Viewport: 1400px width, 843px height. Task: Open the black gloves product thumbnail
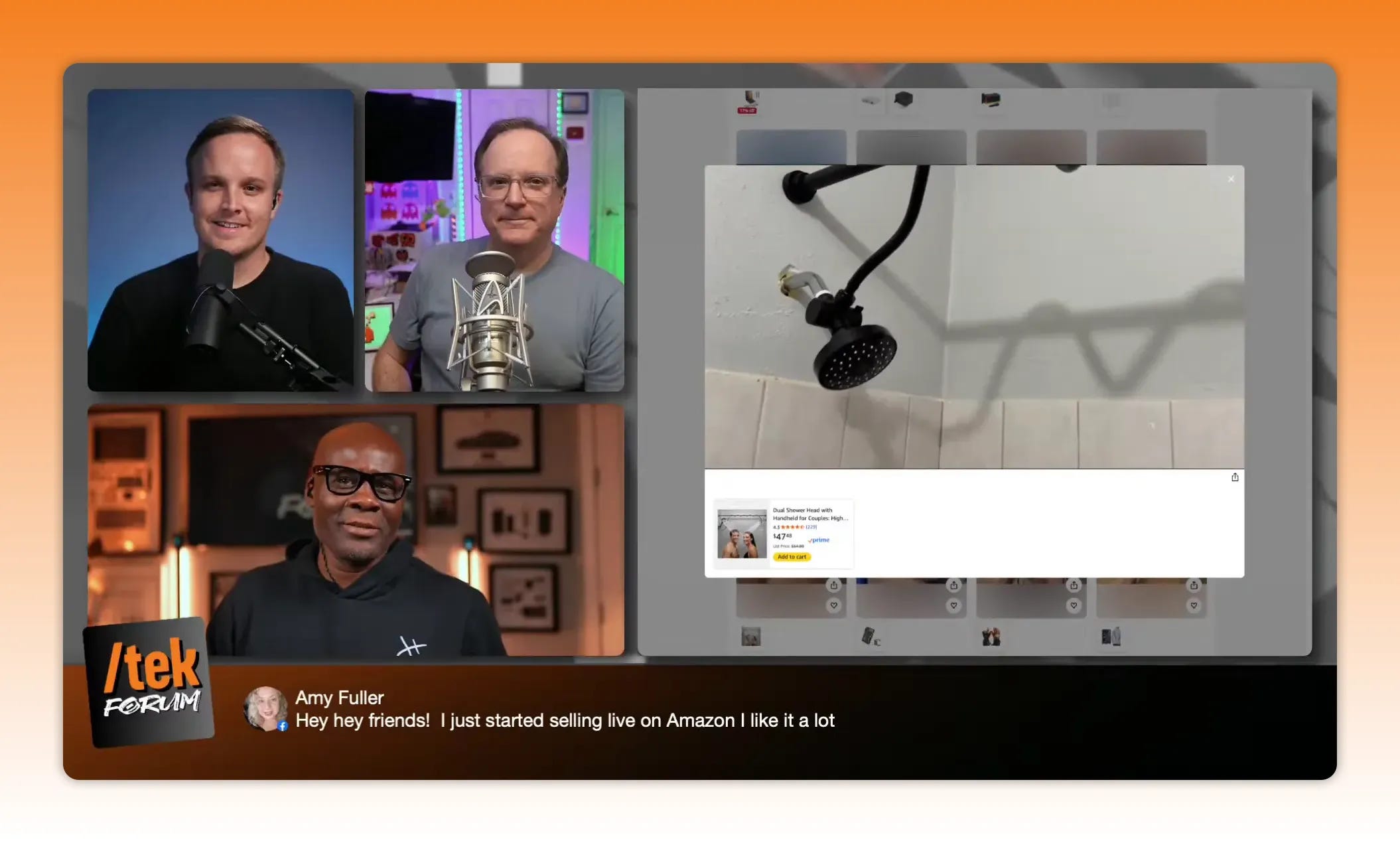pyautogui.click(x=991, y=637)
